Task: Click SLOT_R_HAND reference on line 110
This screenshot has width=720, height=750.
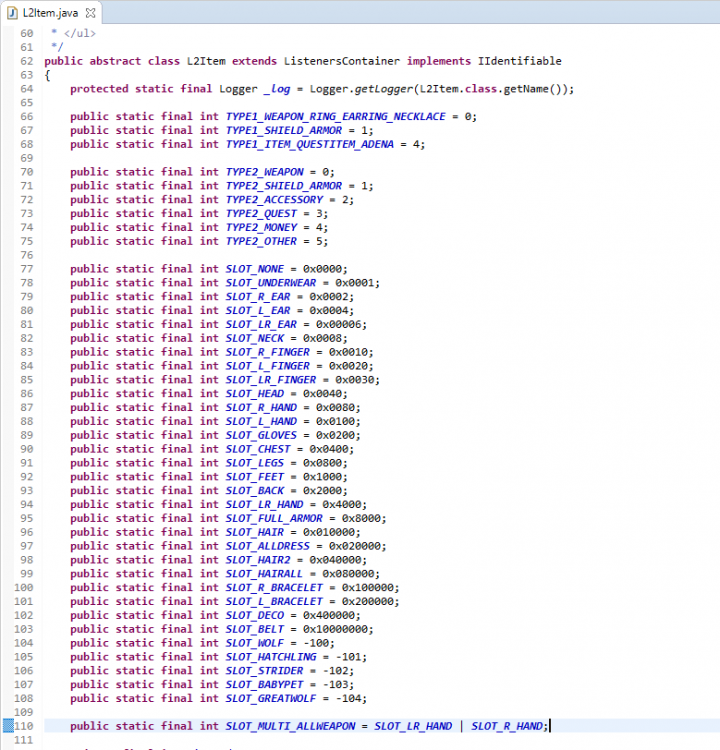Action: tap(508, 726)
